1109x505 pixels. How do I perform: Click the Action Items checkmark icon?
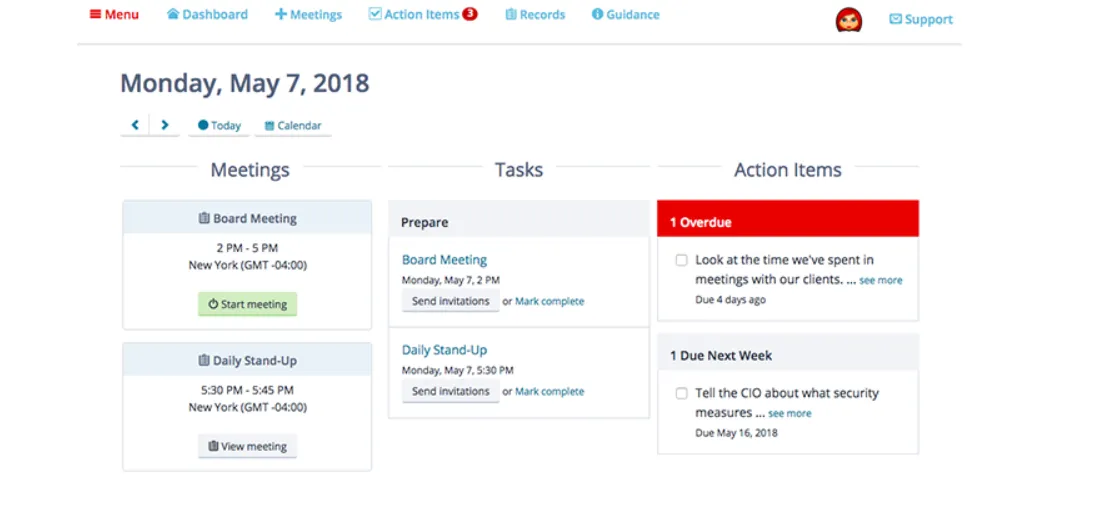[x=375, y=14]
